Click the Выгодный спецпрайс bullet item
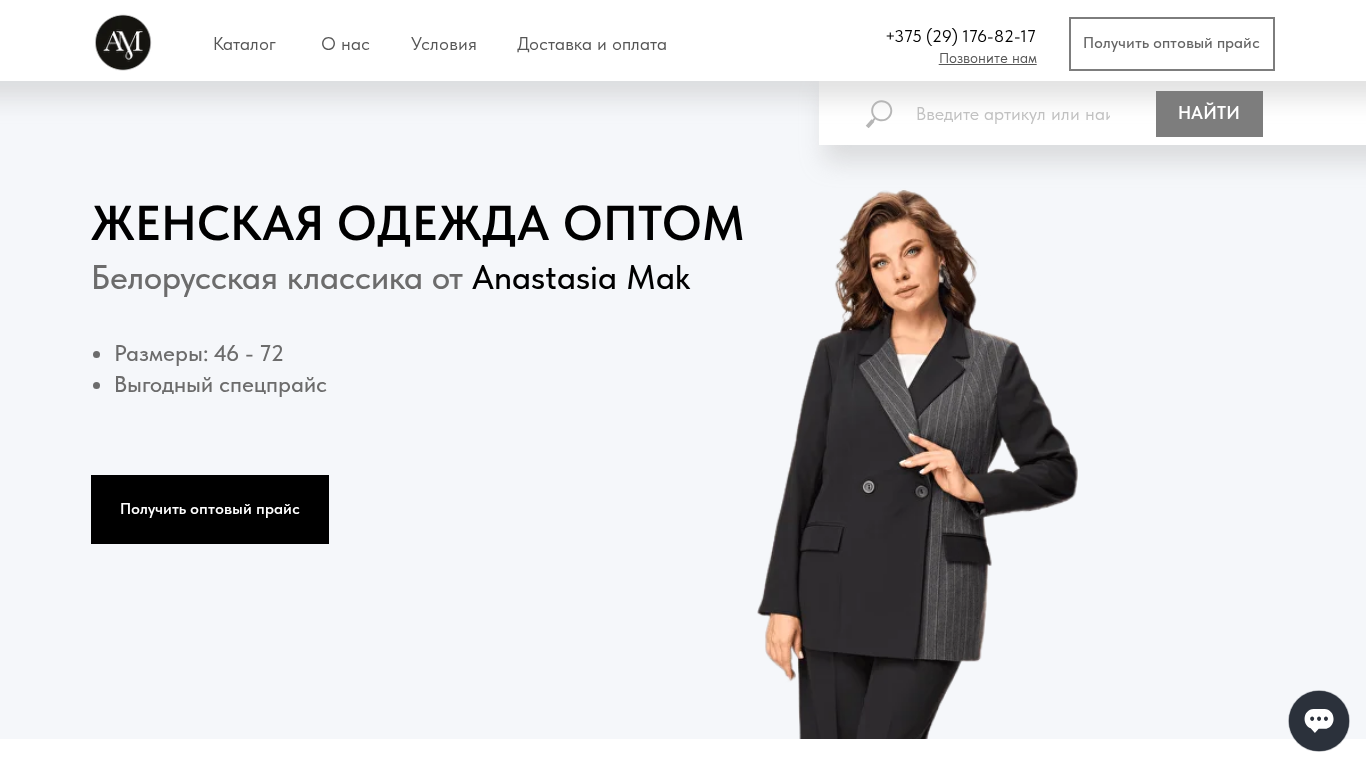Viewport: 1366px width, 768px height. coord(220,385)
